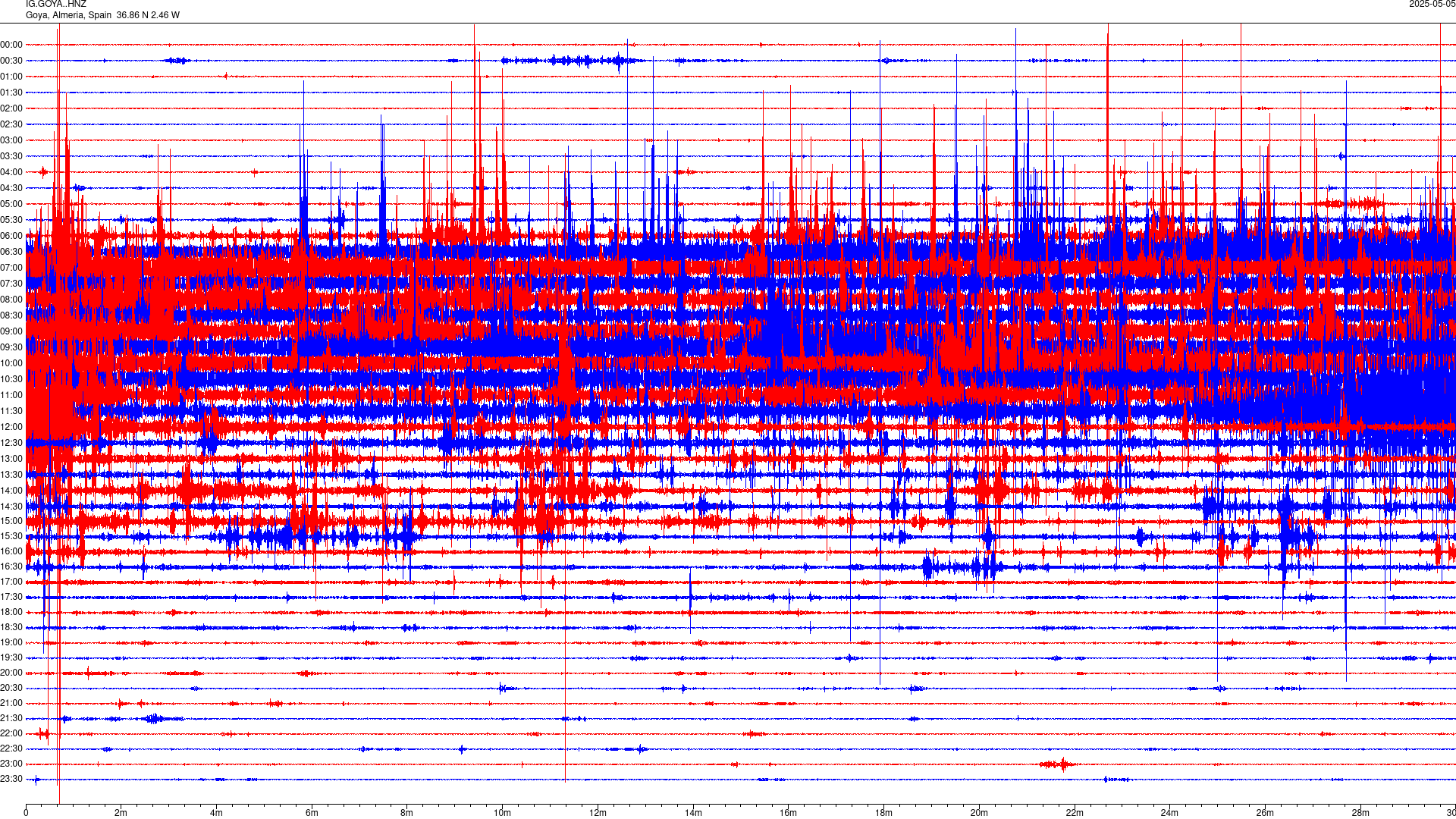Screen dimensions: 1456x819
Task: Click the 26m tick on time axis
Action: coord(1265,813)
